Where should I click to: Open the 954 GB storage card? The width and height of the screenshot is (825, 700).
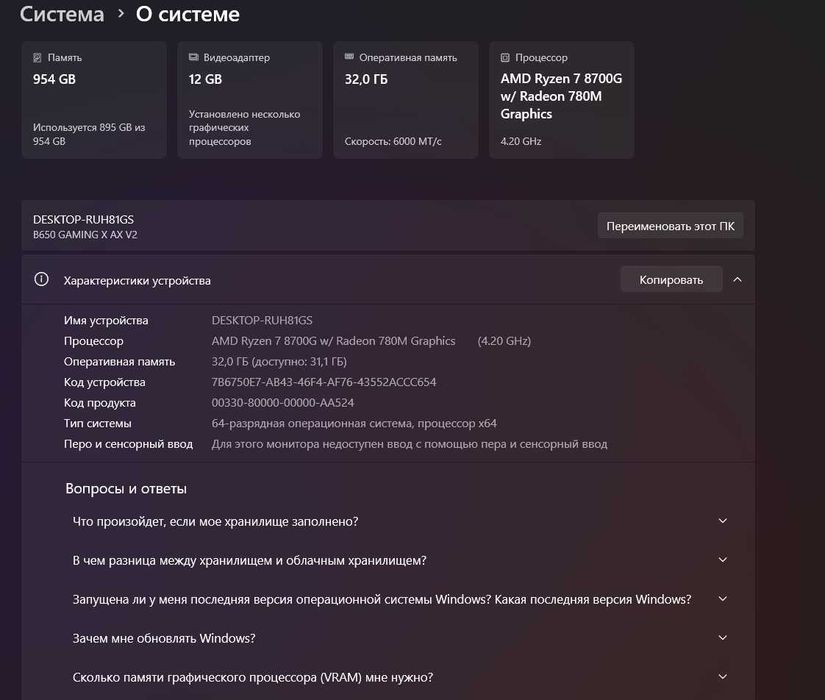click(94, 100)
